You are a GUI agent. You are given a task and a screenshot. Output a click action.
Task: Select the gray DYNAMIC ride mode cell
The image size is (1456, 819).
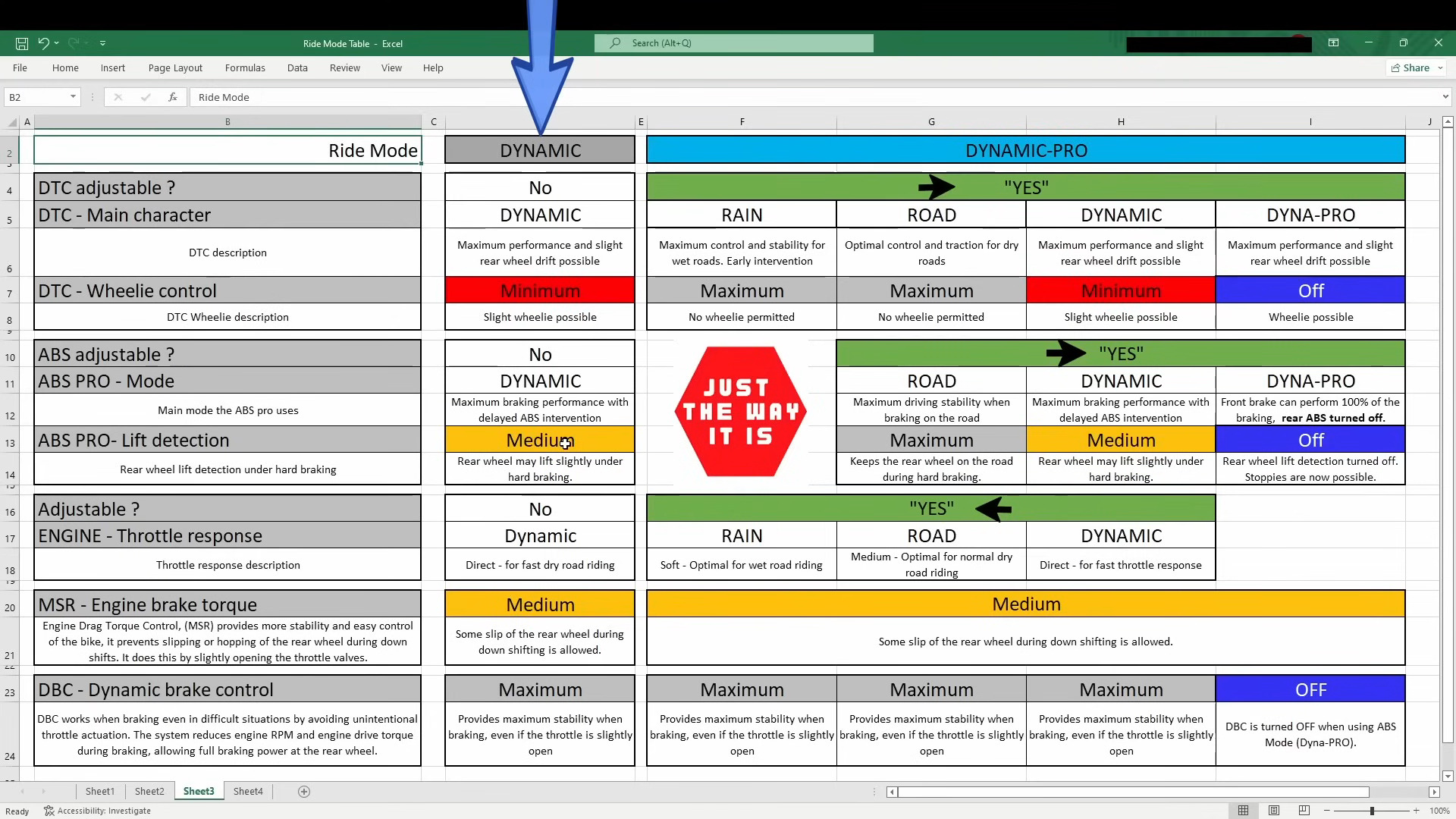(x=540, y=150)
